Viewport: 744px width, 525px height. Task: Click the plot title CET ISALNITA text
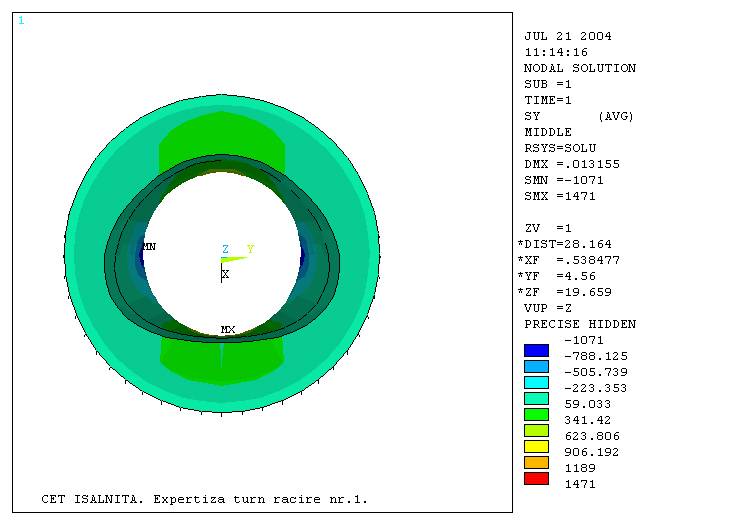click(204, 497)
